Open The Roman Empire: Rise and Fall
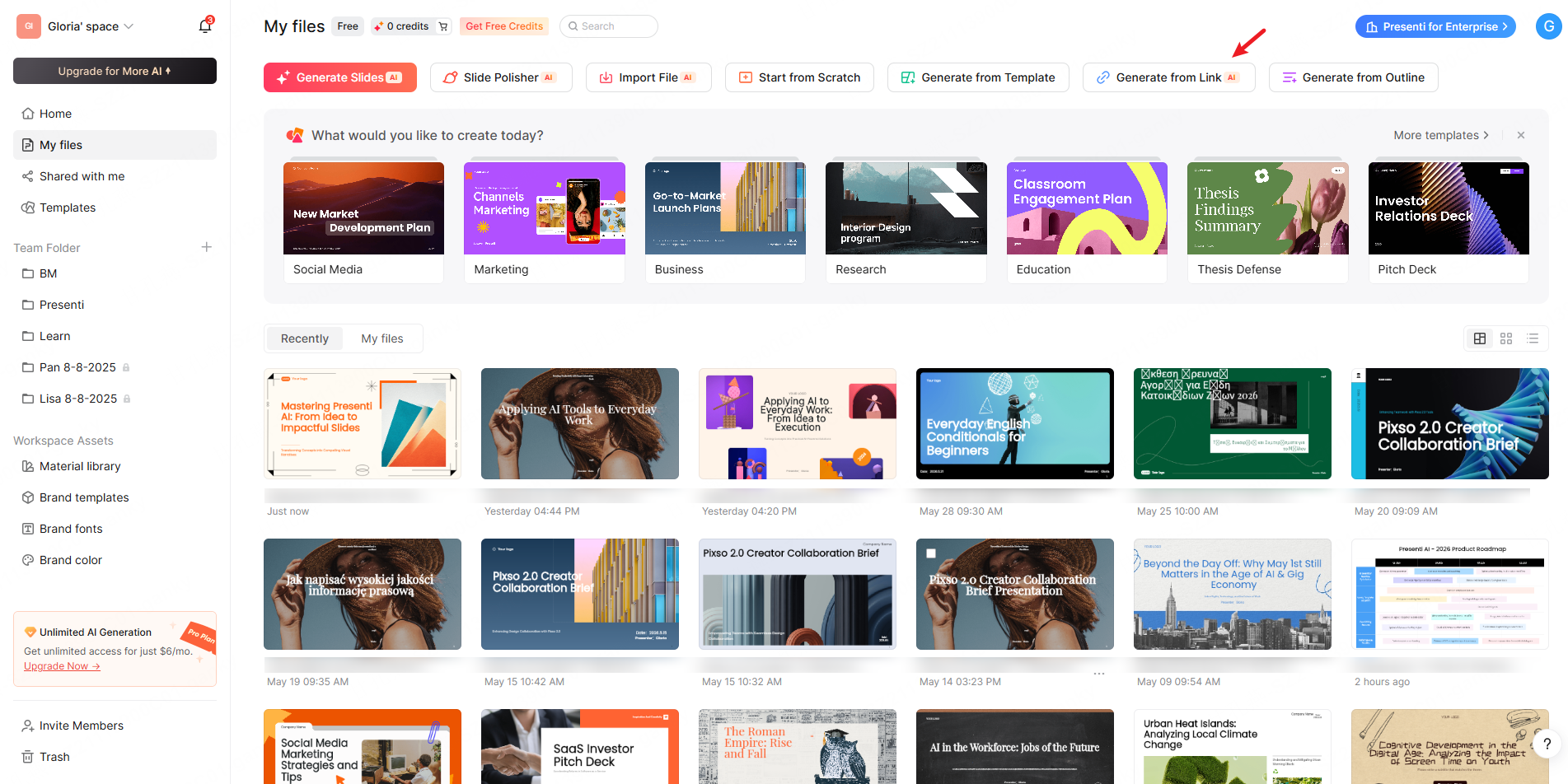Image resolution: width=1568 pixels, height=784 pixels. point(798,746)
